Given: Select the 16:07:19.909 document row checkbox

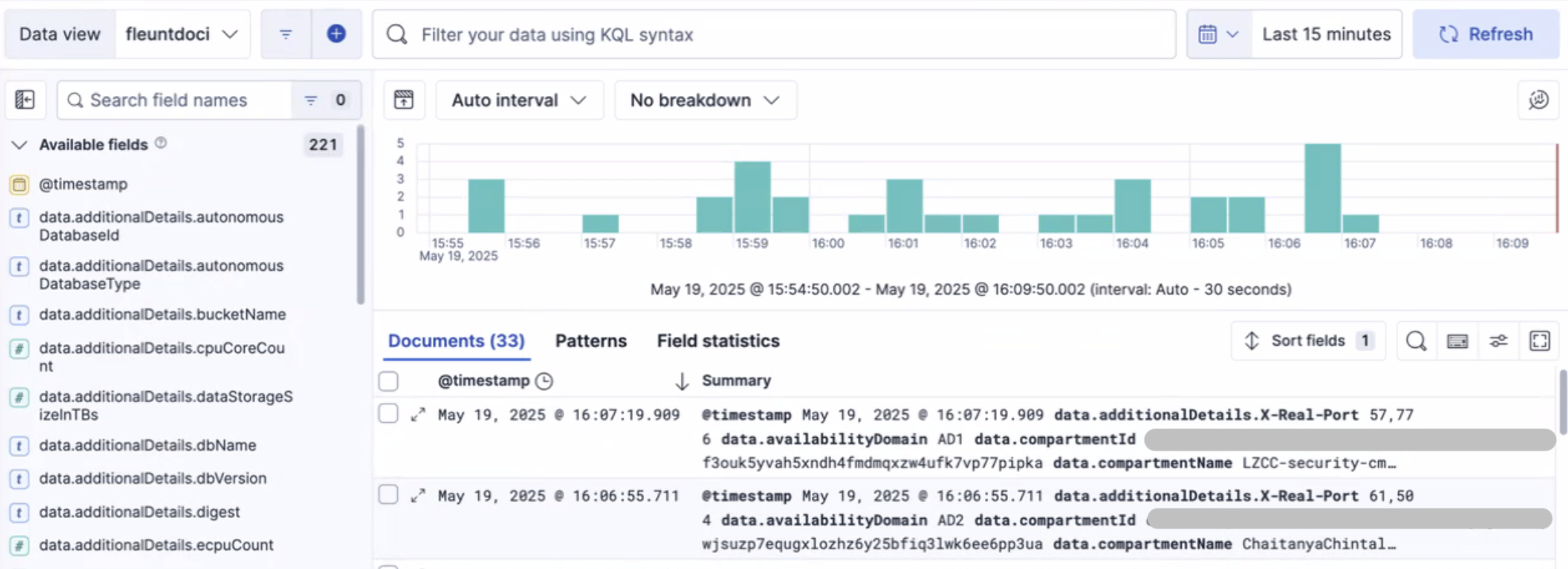Looking at the screenshot, I should (388, 413).
